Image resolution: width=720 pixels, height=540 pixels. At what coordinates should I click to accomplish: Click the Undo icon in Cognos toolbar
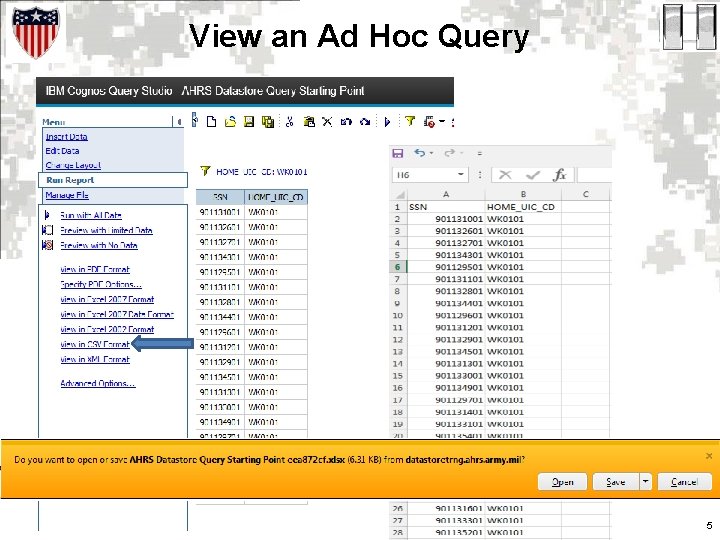(x=346, y=122)
